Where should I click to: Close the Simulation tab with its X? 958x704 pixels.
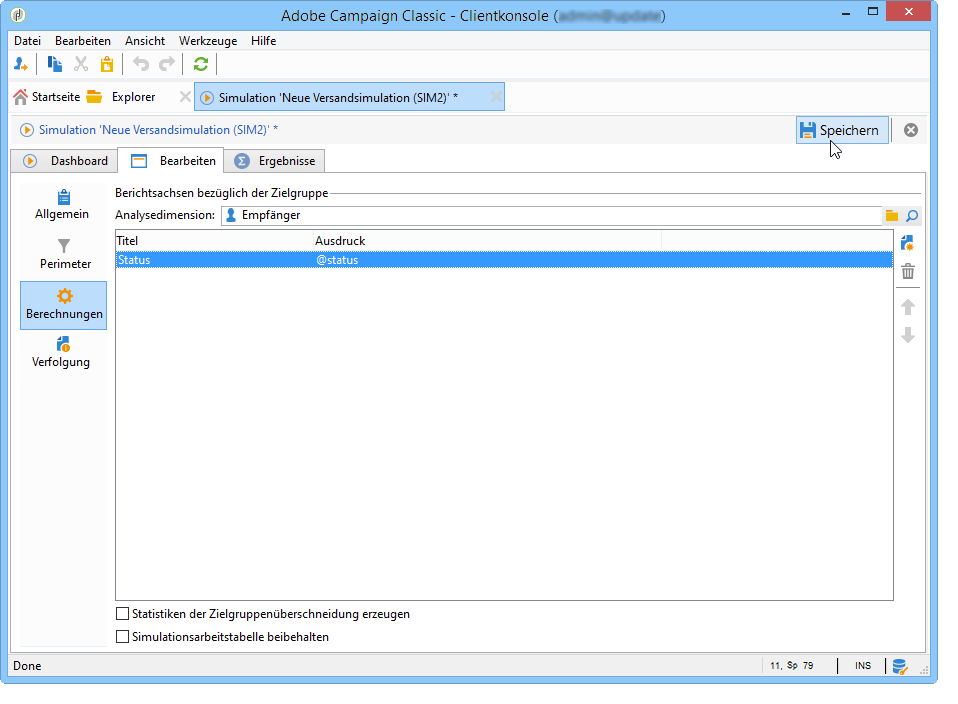tap(496, 97)
